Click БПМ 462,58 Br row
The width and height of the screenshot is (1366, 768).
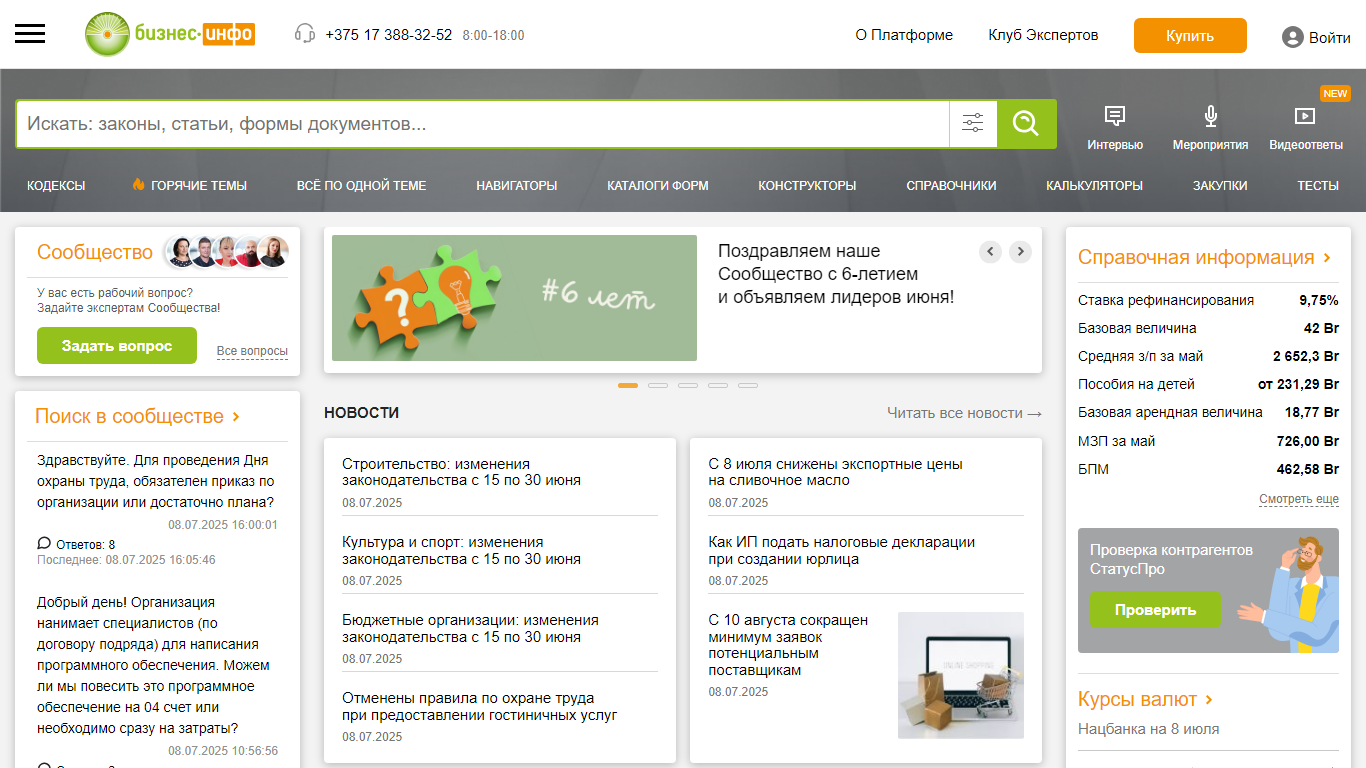(x=1208, y=469)
